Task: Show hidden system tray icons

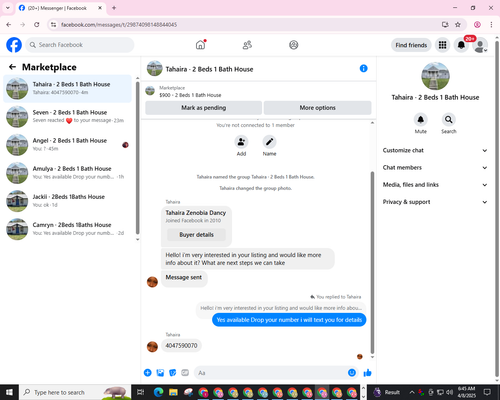Action: point(412,392)
